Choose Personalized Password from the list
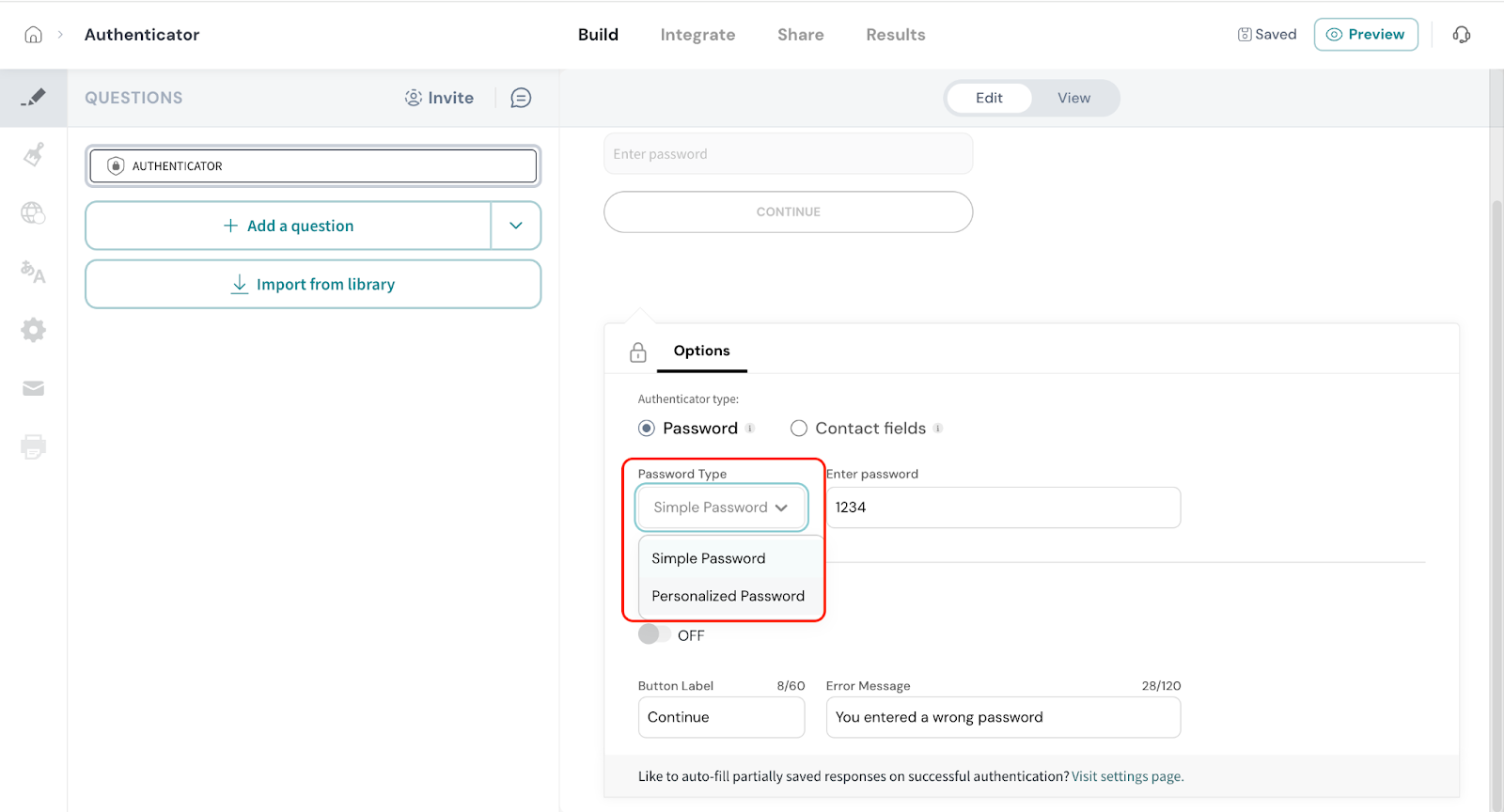 [x=728, y=596]
